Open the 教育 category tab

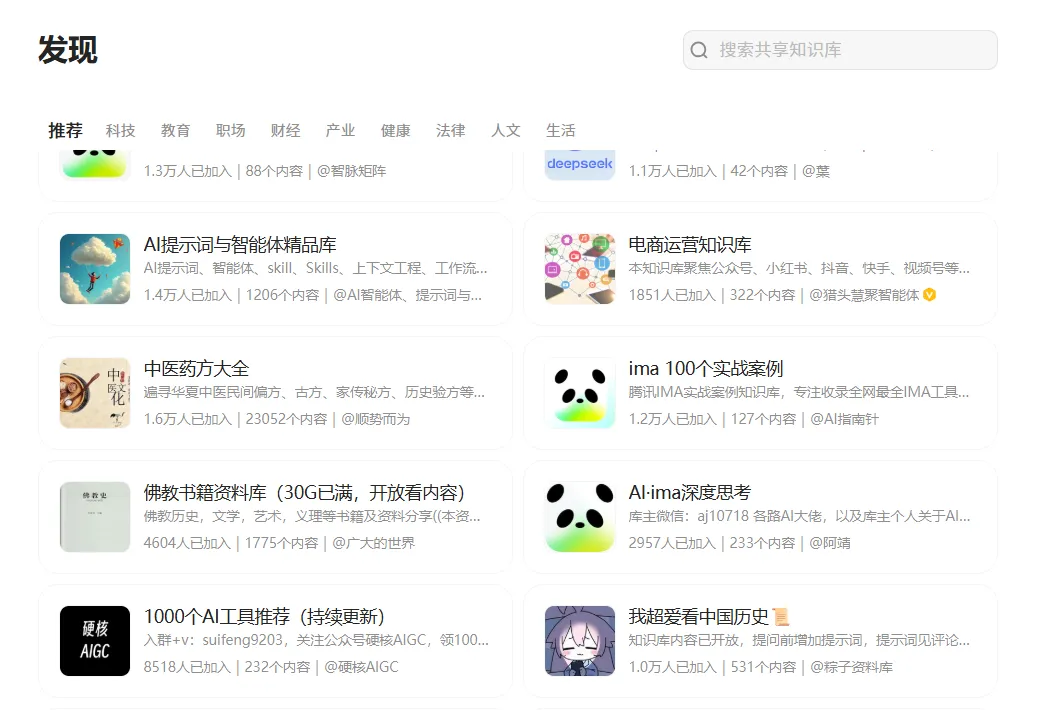(x=175, y=130)
